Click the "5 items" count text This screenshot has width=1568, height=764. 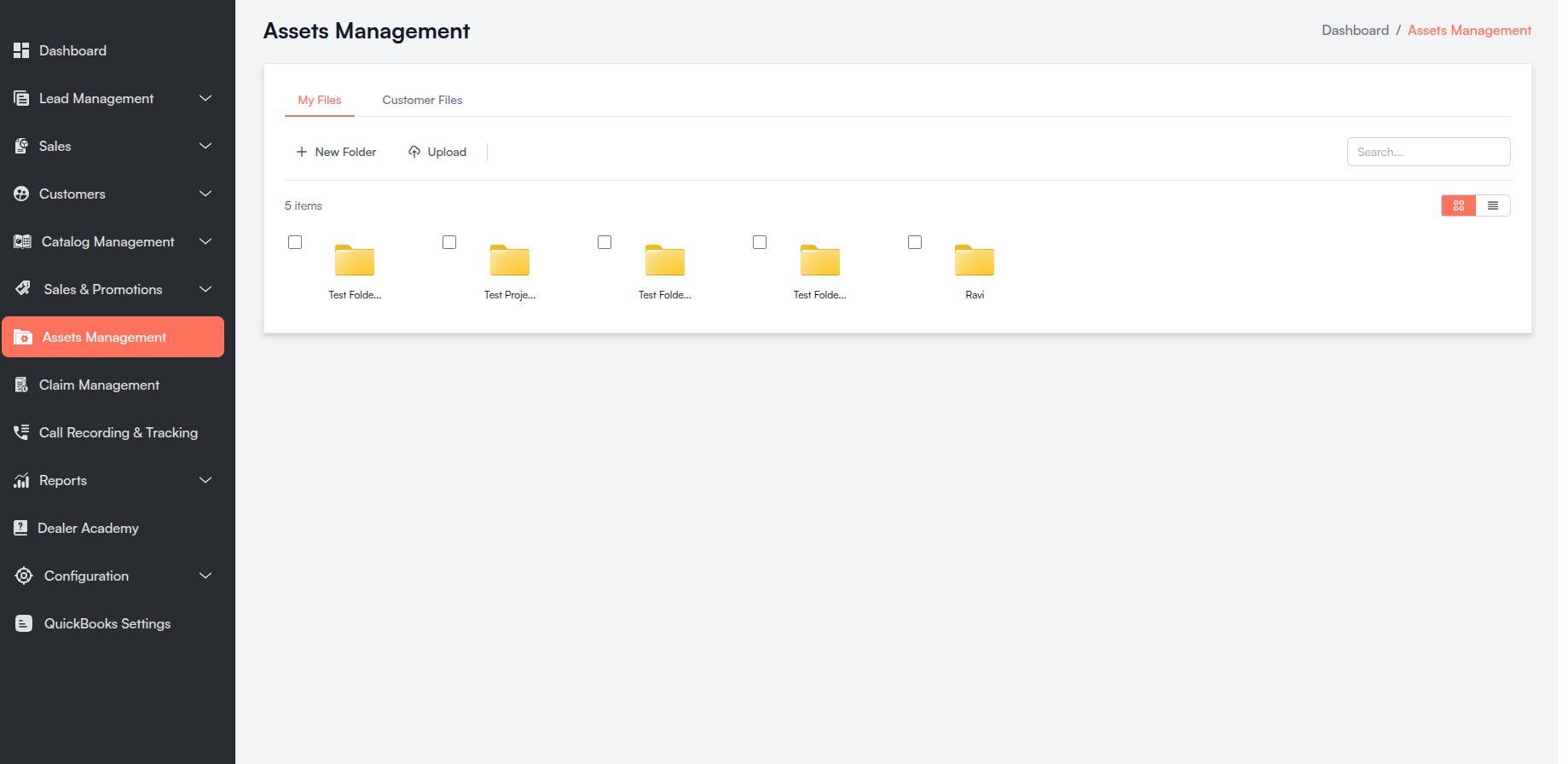(304, 205)
